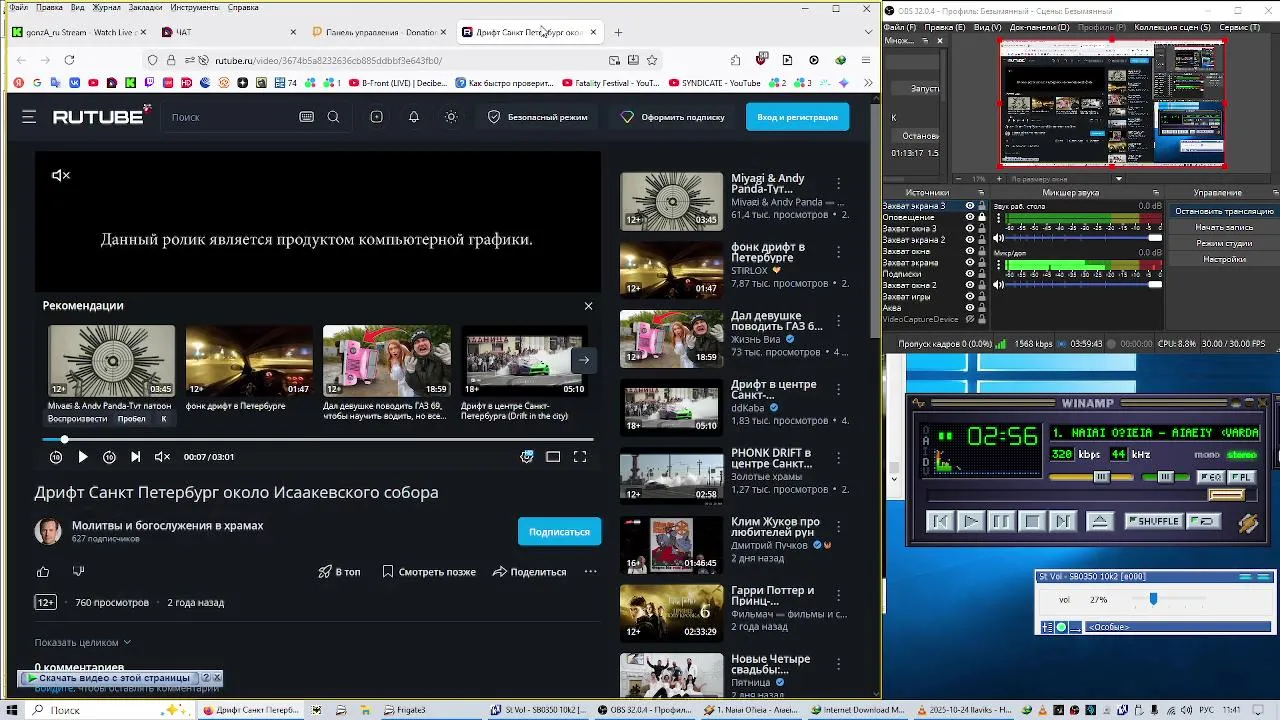Click Начать запись in OBS
The height and width of the screenshot is (720, 1280).
pyautogui.click(x=1224, y=227)
